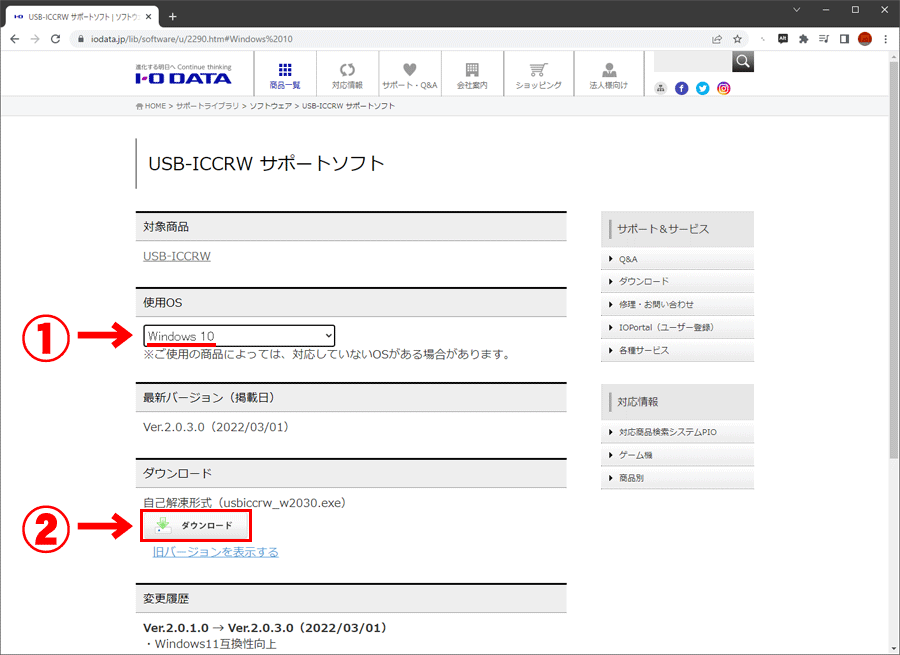Open 商品別 sidebar link
The height and width of the screenshot is (655, 900).
[x=677, y=478]
